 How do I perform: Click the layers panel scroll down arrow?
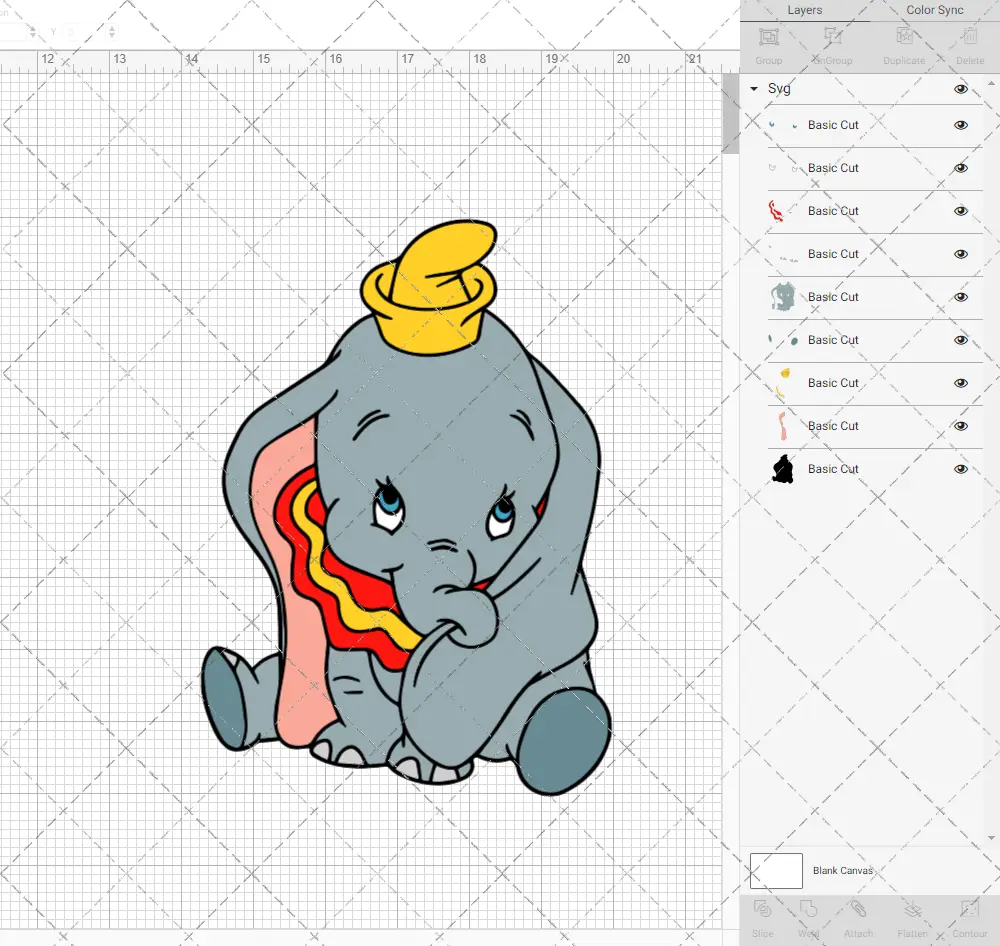point(991,838)
